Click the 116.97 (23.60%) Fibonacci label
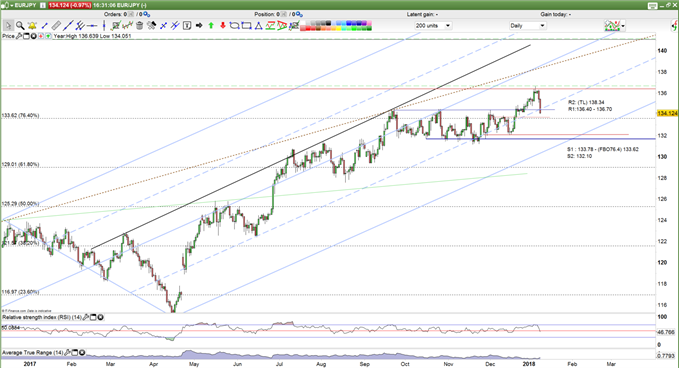 click(20, 292)
